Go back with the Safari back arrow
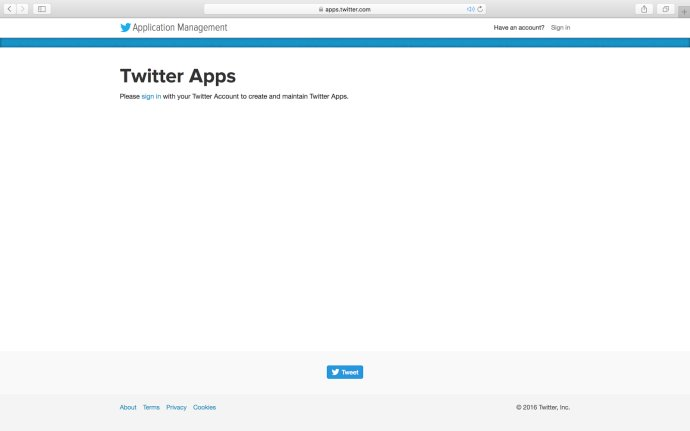 pyautogui.click(x=10, y=9)
